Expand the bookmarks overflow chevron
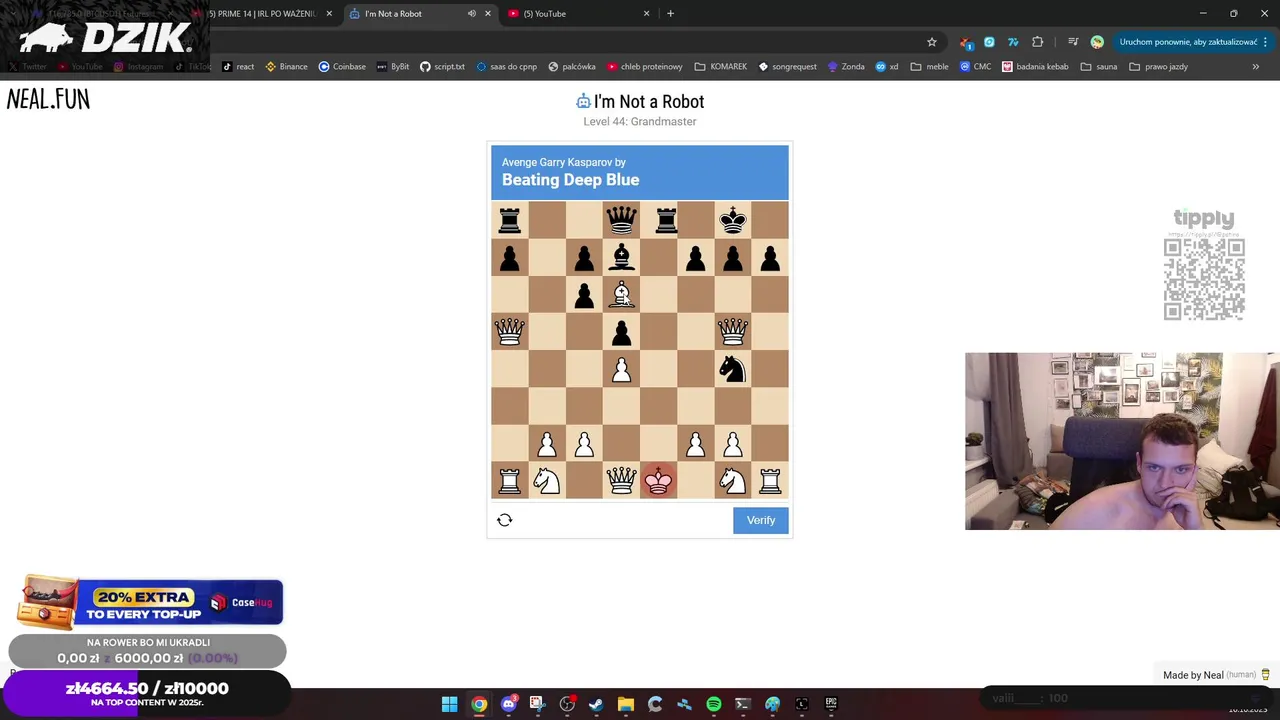The image size is (1280, 720). [x=1256, y=67]
